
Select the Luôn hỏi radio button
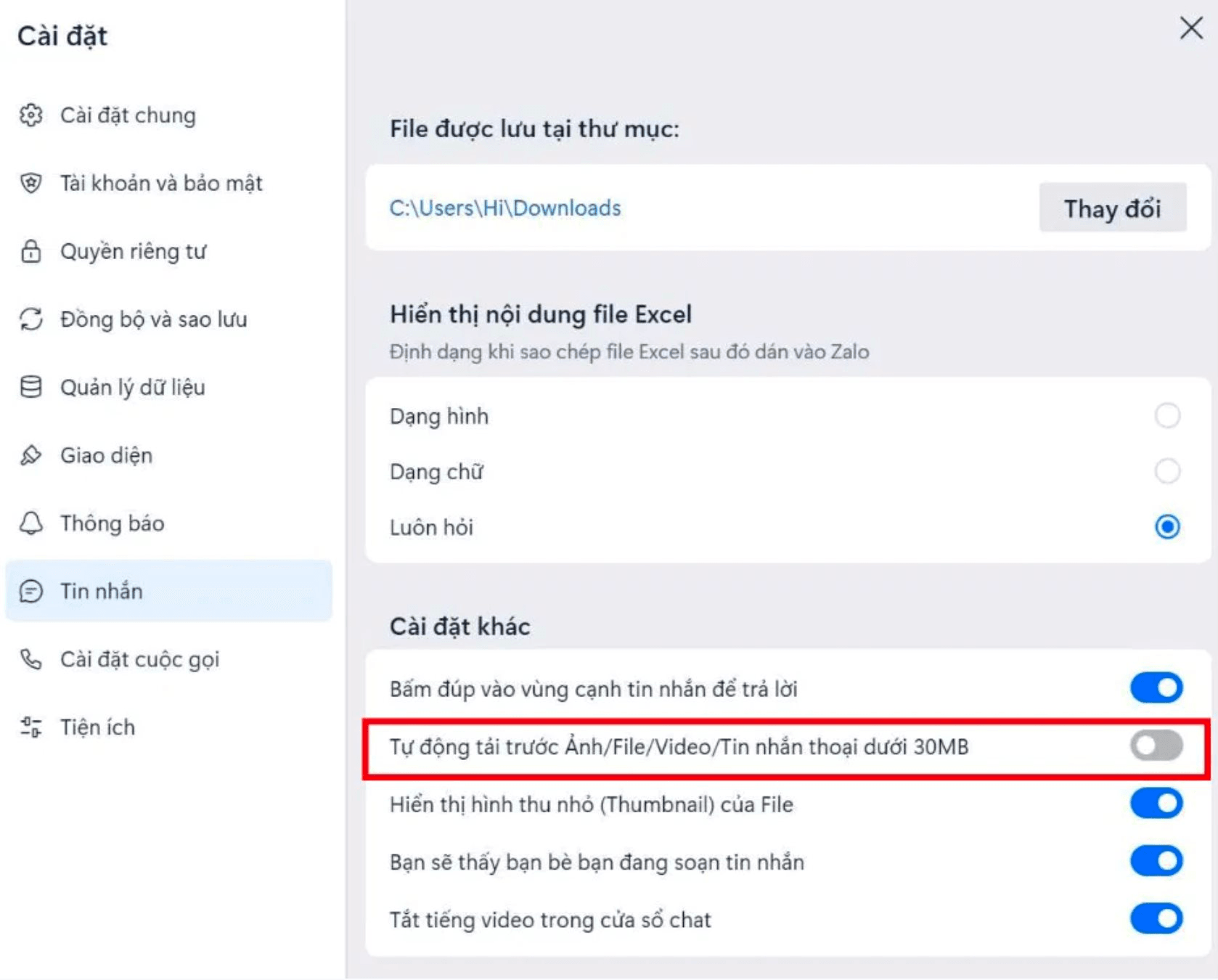pos(1167,527)
